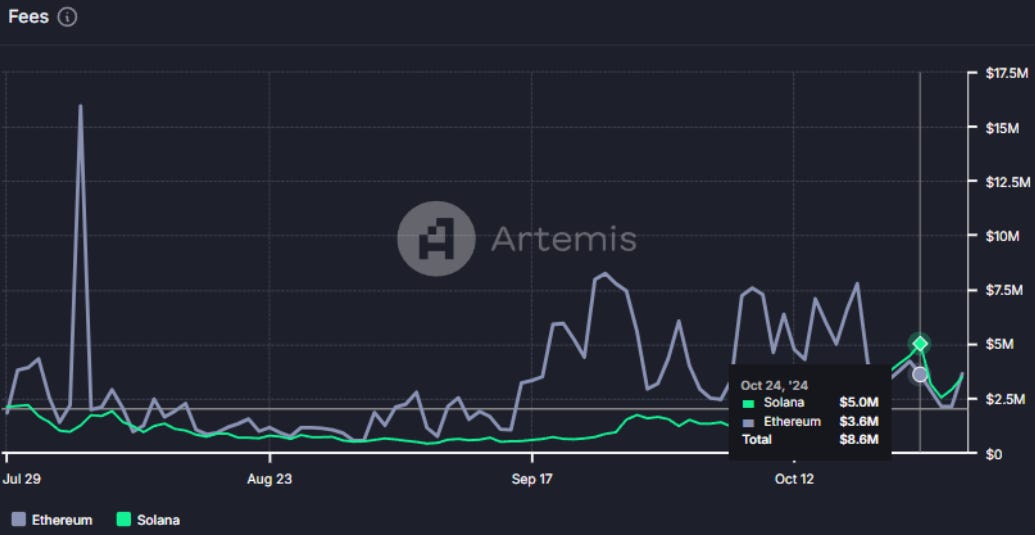Image resolution: width=1035 pixels, height=535 pixels.
Task: Click the 'Total' label in tooltip
Action: (x=756, y=439)
